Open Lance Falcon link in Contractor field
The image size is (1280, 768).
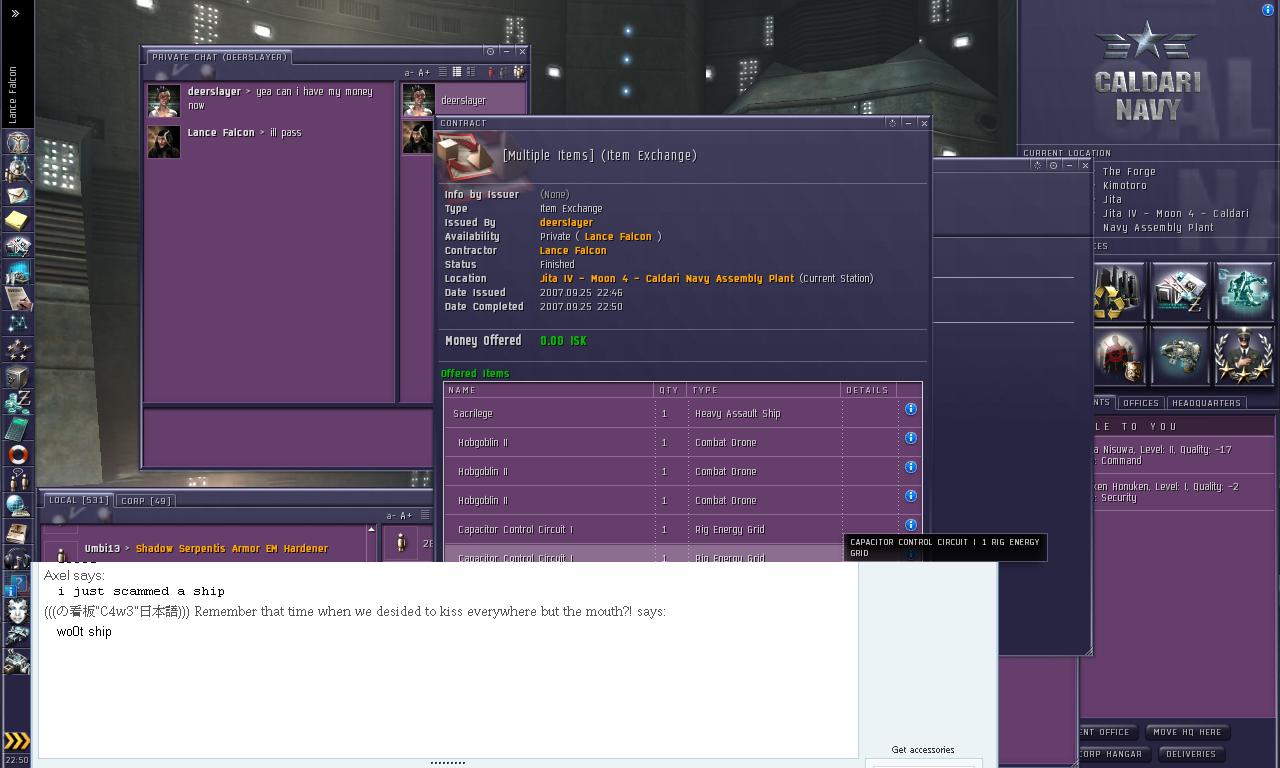(573, 251)
